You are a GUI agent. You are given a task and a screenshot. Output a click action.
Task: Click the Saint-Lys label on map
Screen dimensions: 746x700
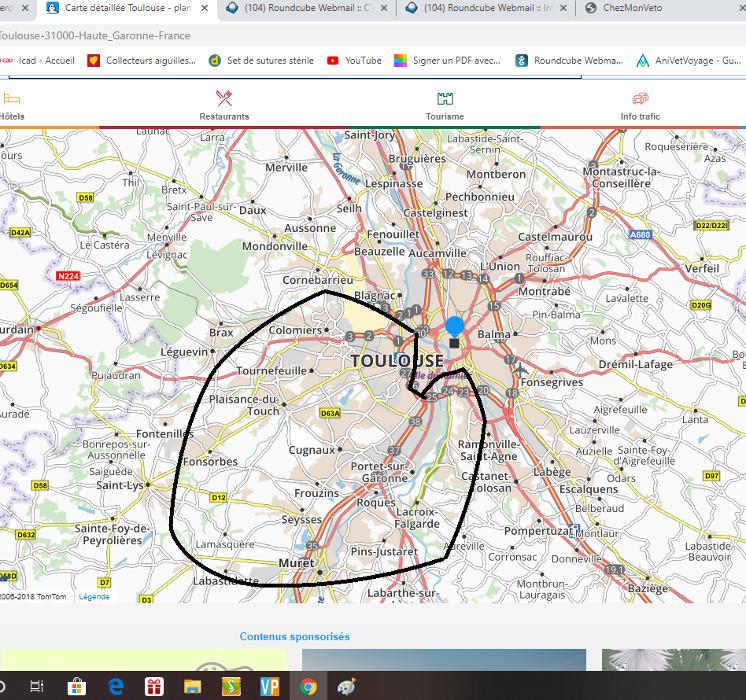[x=120, y=485]
